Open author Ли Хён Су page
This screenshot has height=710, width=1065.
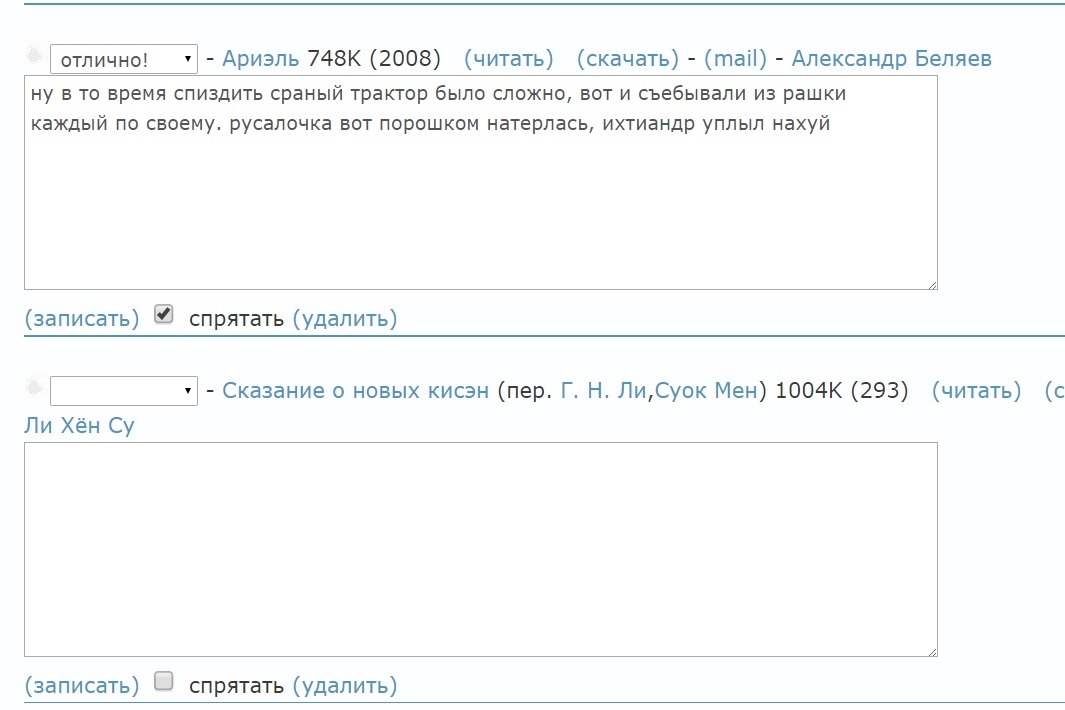click(79, 425)
